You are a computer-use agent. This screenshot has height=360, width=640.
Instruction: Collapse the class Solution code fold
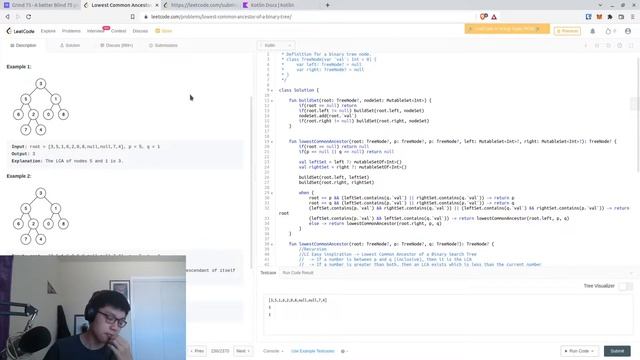272,90
